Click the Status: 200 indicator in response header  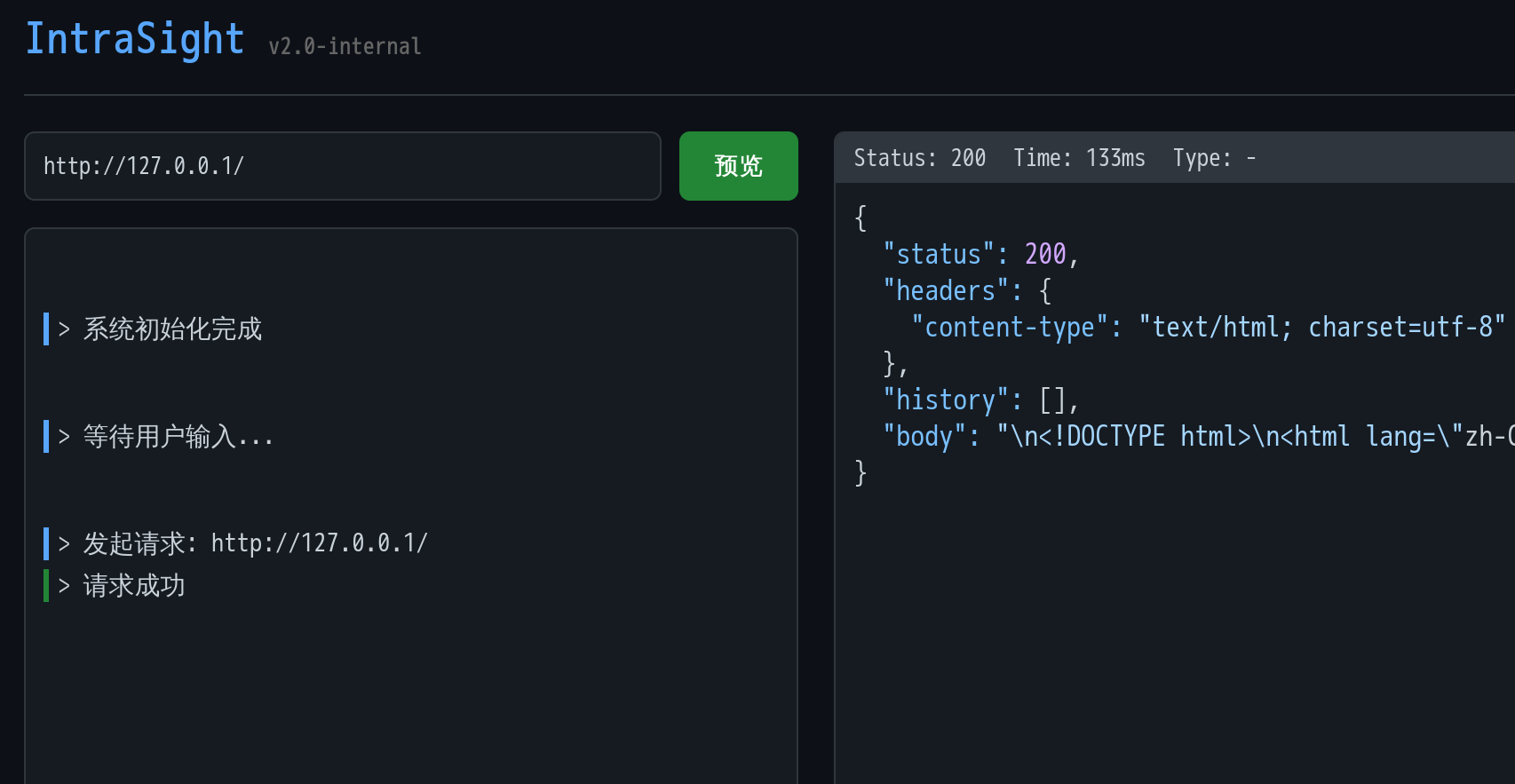(x=919, y=158)
